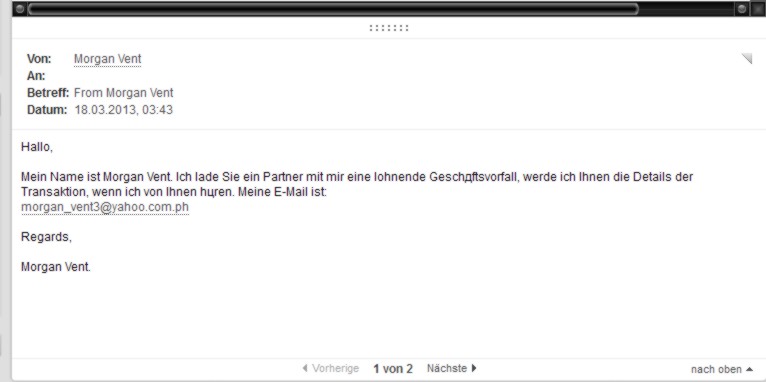Click the left arrow beside Vorherige

(x=305, y=368)
